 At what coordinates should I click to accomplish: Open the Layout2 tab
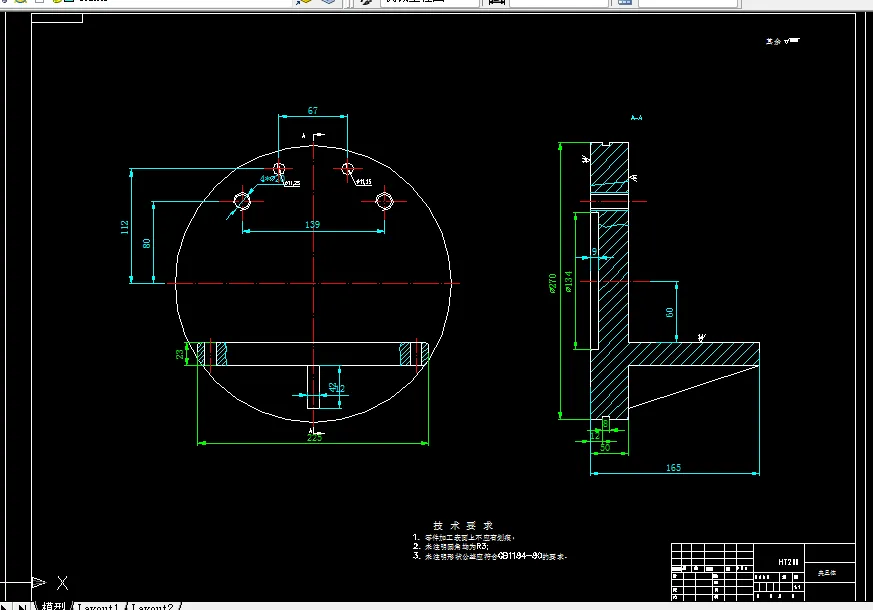click(152, 607)
